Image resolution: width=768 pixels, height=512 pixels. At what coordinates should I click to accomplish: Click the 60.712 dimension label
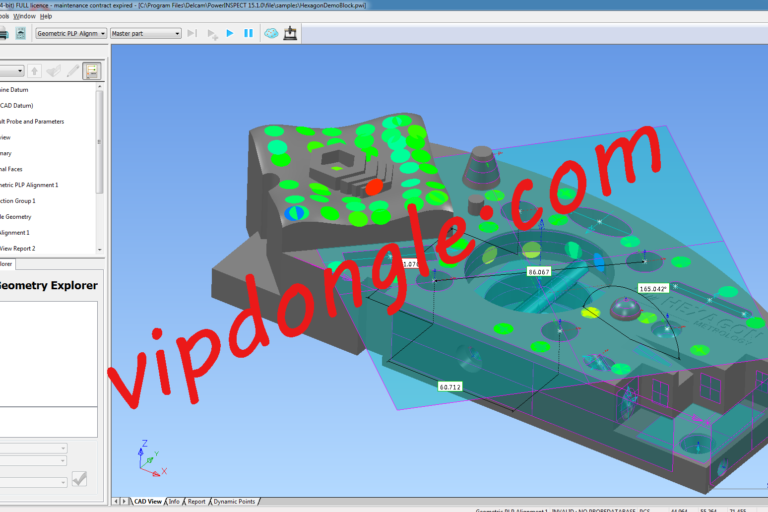[450, 387]
